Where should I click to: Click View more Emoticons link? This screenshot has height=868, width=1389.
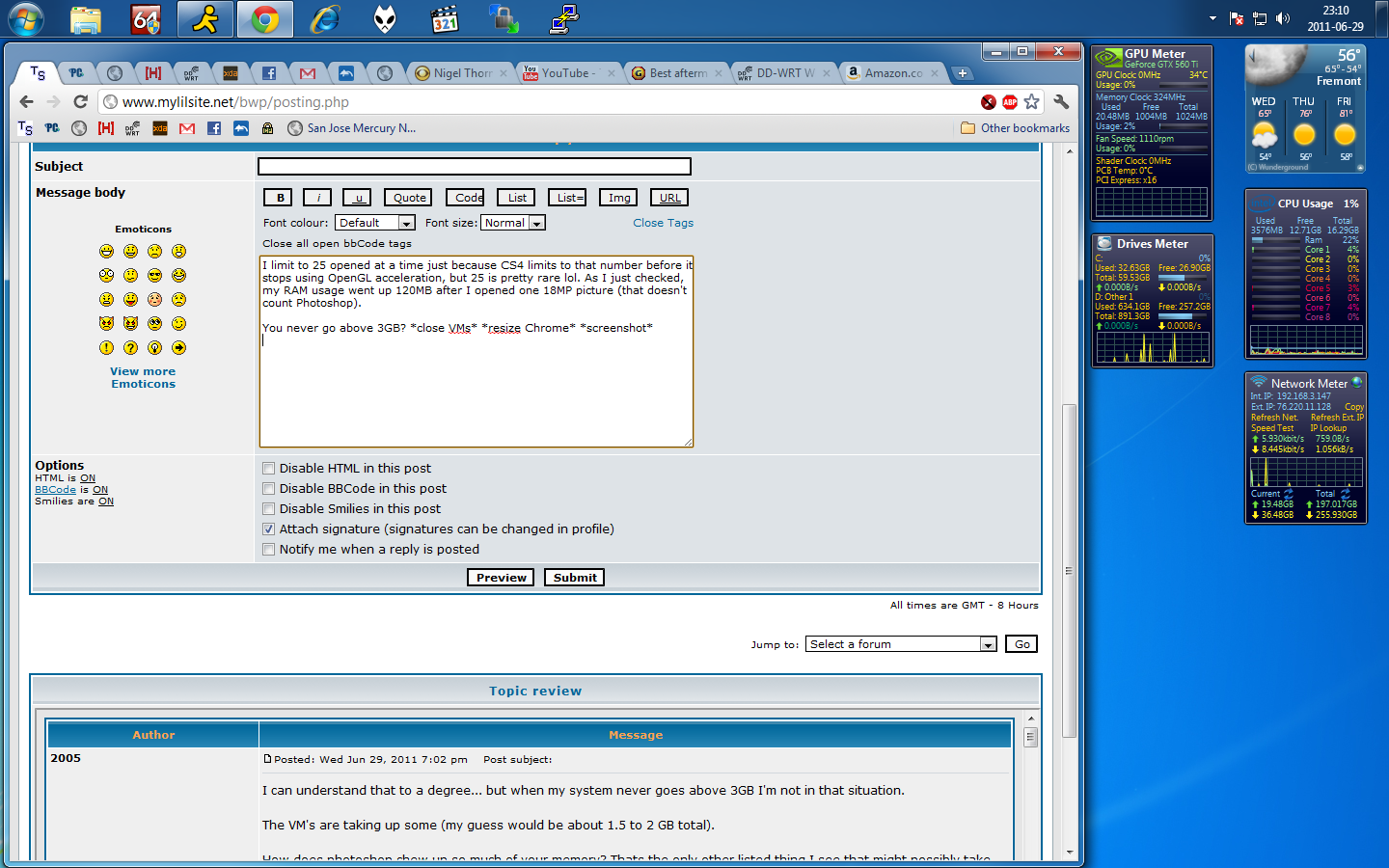point(143,377)
